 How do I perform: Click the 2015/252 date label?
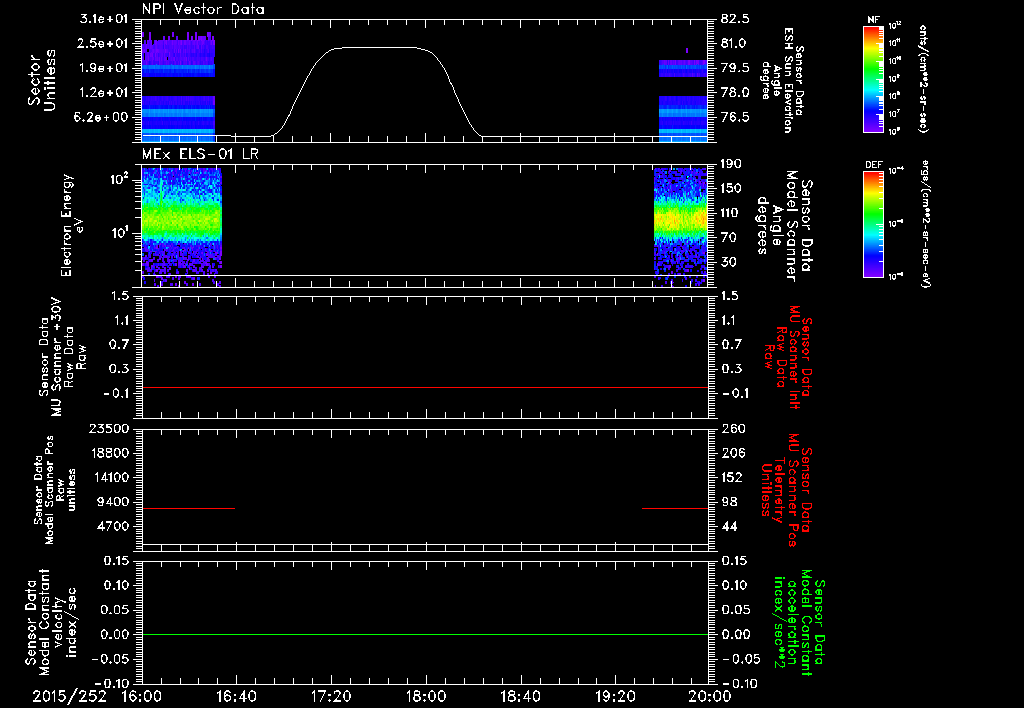(x=69, y=696)
